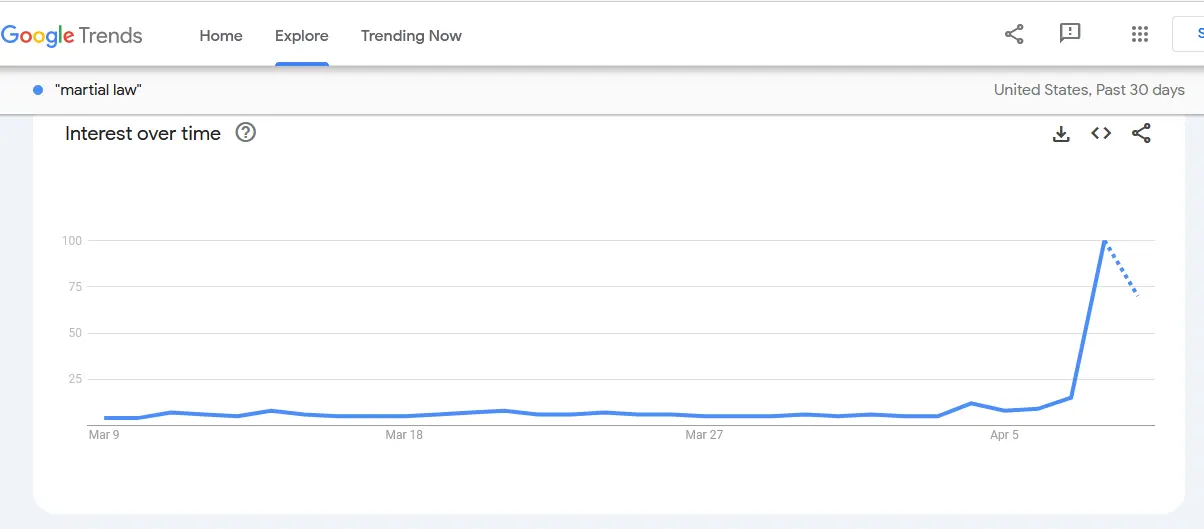This screenshot has height=529, width=1204.
Task: Click the peak point at 100 on chart
Action: pos(1104,241)
